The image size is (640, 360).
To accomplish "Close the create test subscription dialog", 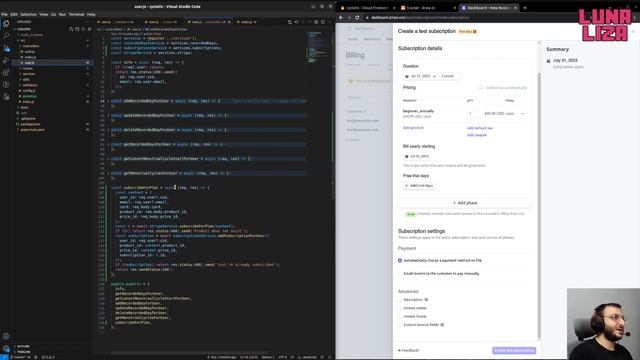I will tap(633, 31).
